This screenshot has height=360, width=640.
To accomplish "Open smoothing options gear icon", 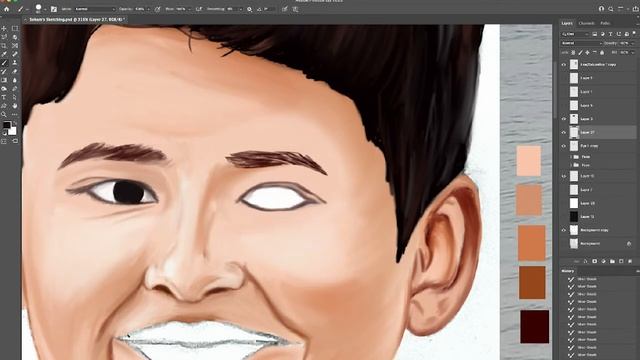I will pos(249,9).
